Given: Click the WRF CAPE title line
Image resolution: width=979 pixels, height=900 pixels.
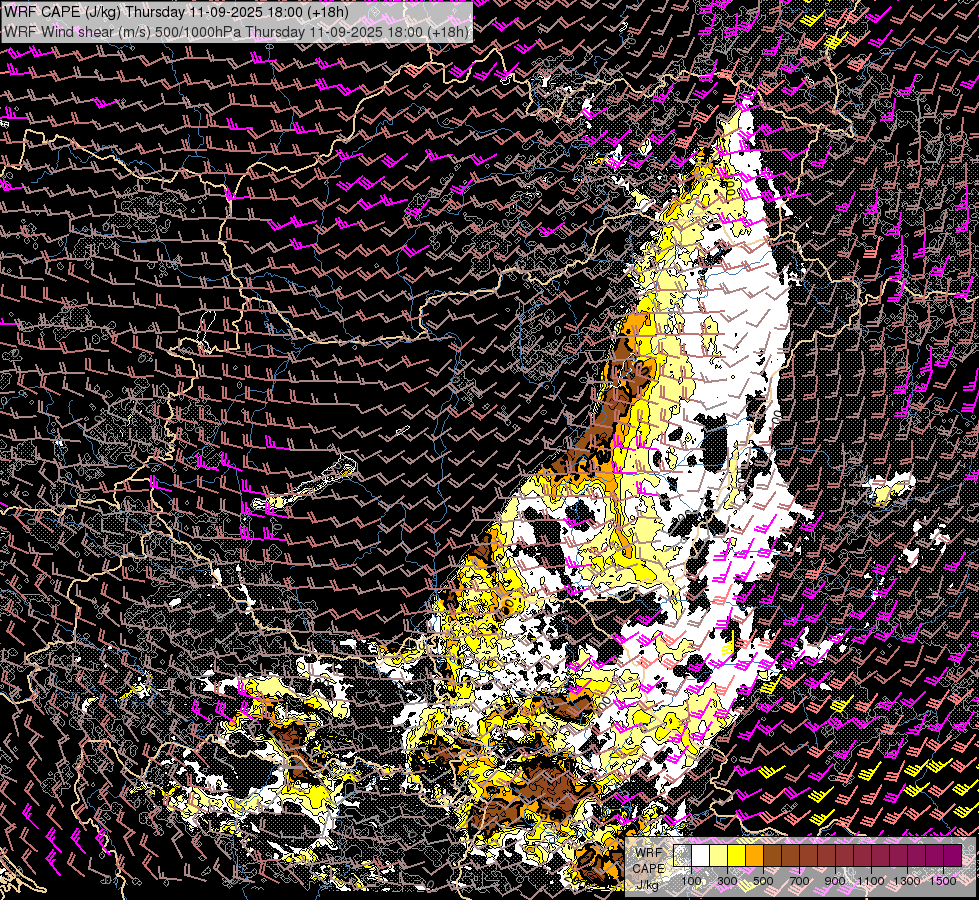Looking at the screenshot, I should (x=177, y=12).
